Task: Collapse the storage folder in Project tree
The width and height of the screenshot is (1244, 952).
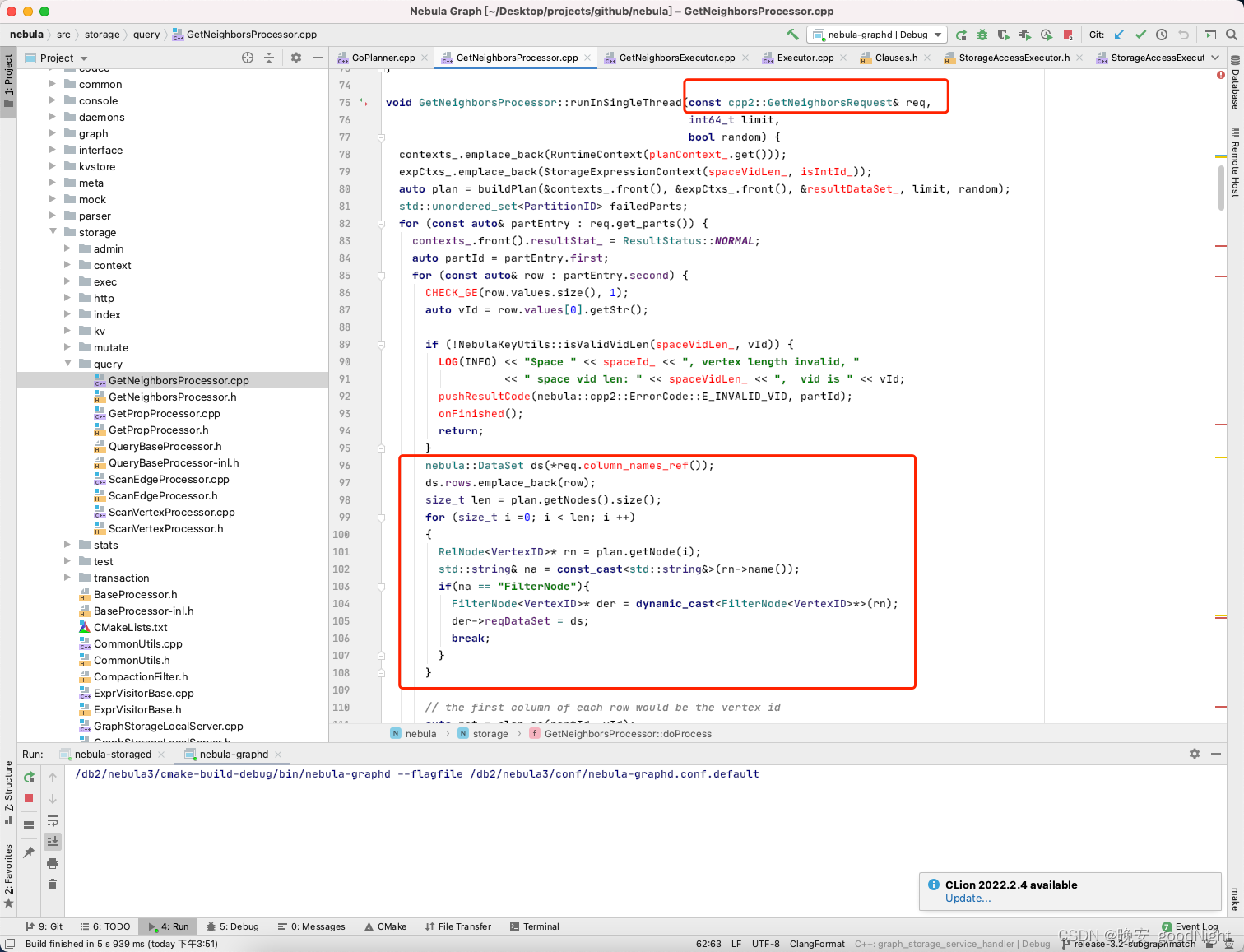Action: [53, 232]
